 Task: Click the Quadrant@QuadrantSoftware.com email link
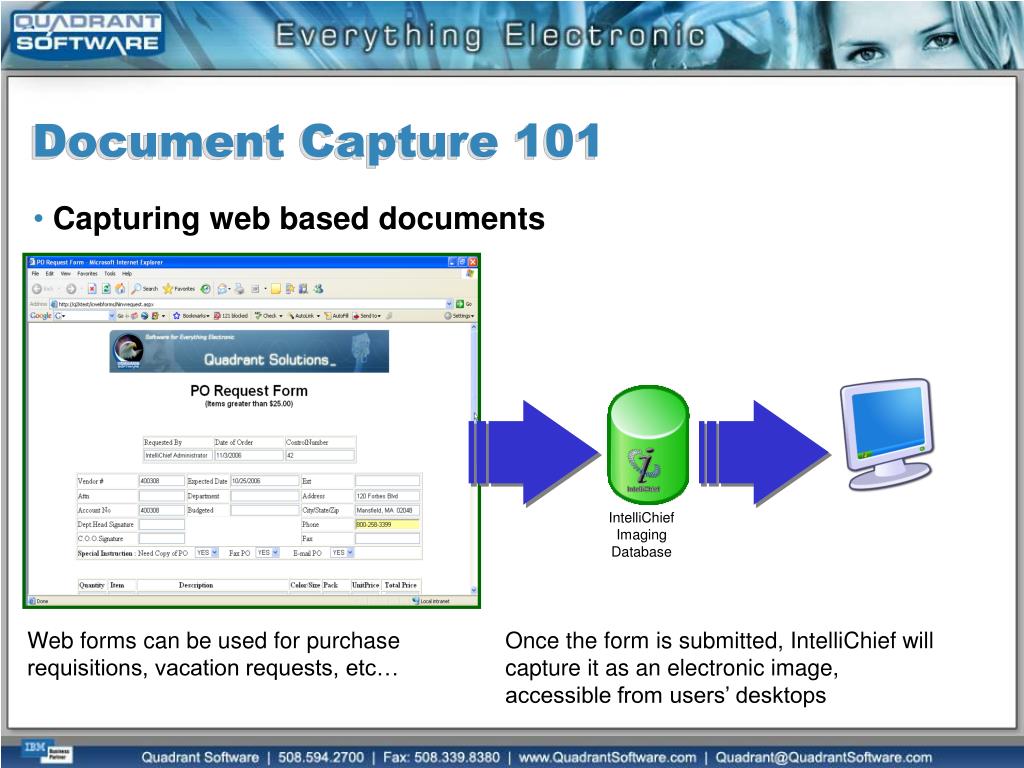coord(824,758)
